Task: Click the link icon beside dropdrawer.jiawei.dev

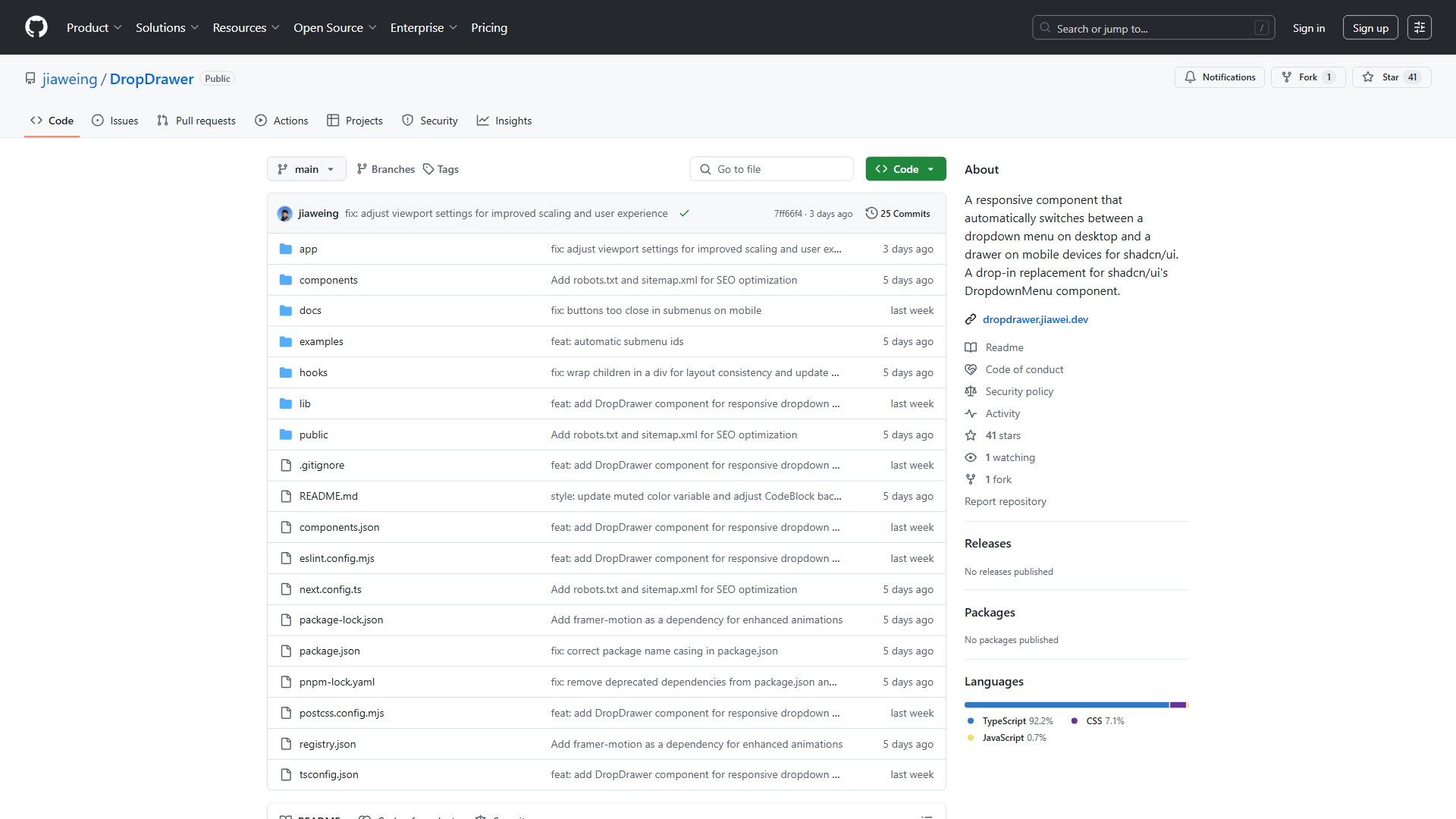Action: click(971, 319)
